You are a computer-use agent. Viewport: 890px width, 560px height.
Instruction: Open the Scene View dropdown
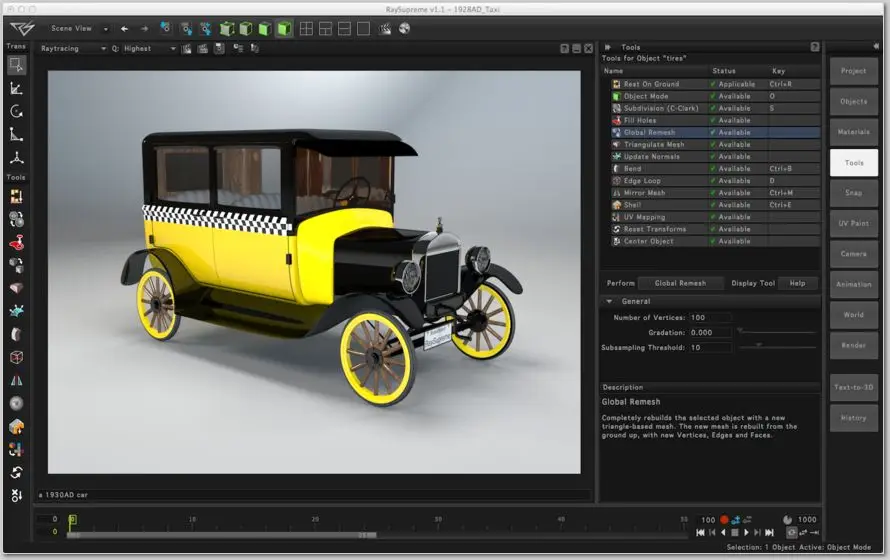(x=79, y=28)
